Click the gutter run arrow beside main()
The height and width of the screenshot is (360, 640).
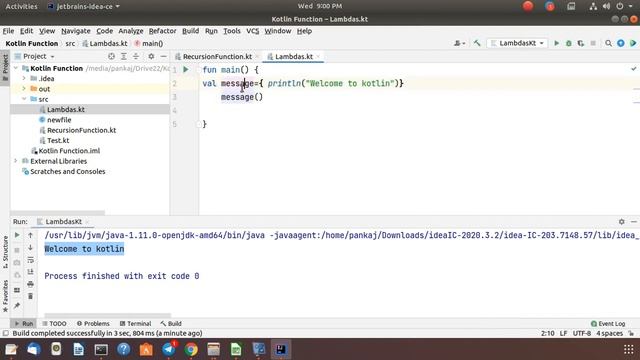click(186, 70)
